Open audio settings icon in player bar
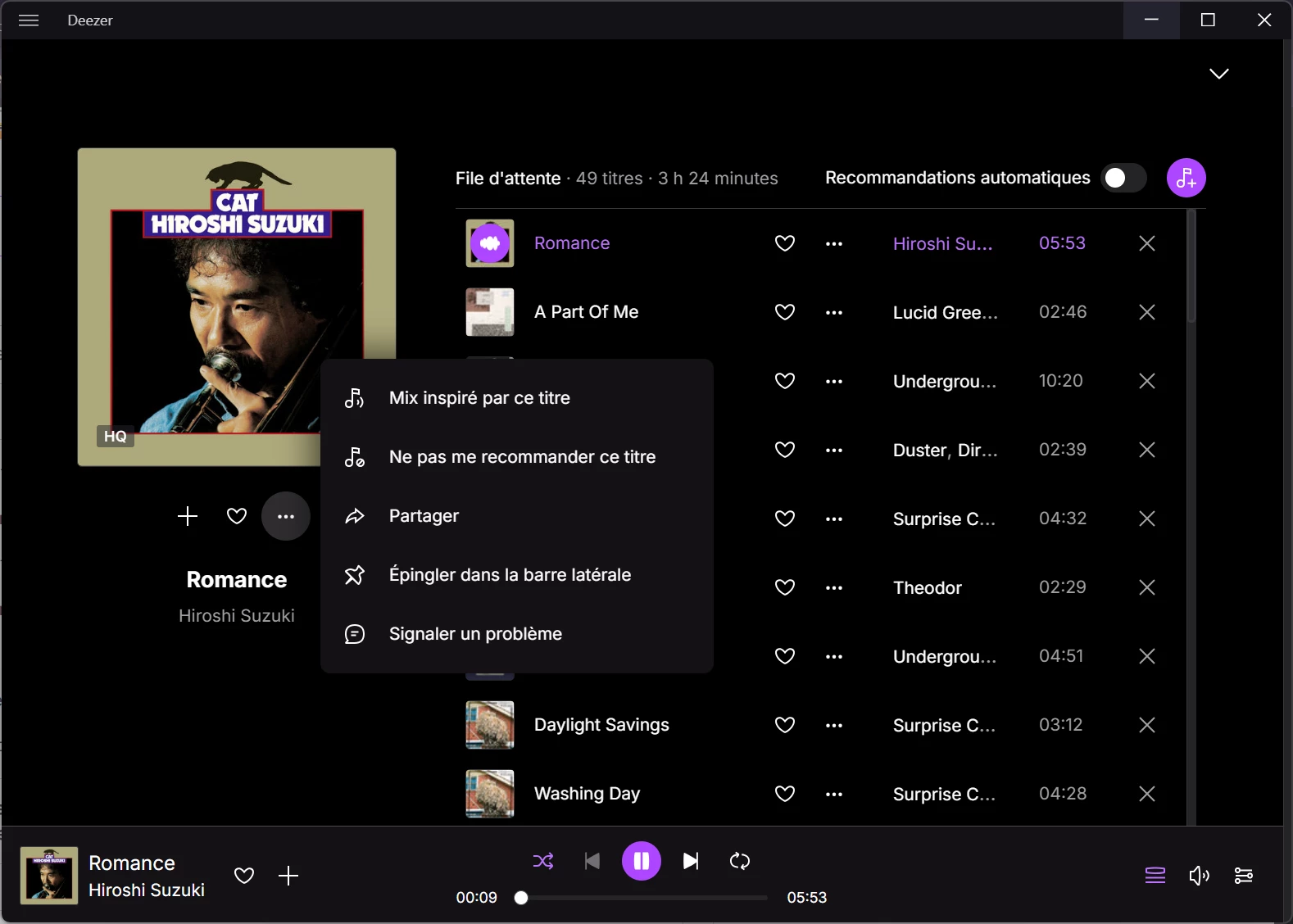Image resolution: width=1293 pixels, height=924 pixels. [1243, 876]
